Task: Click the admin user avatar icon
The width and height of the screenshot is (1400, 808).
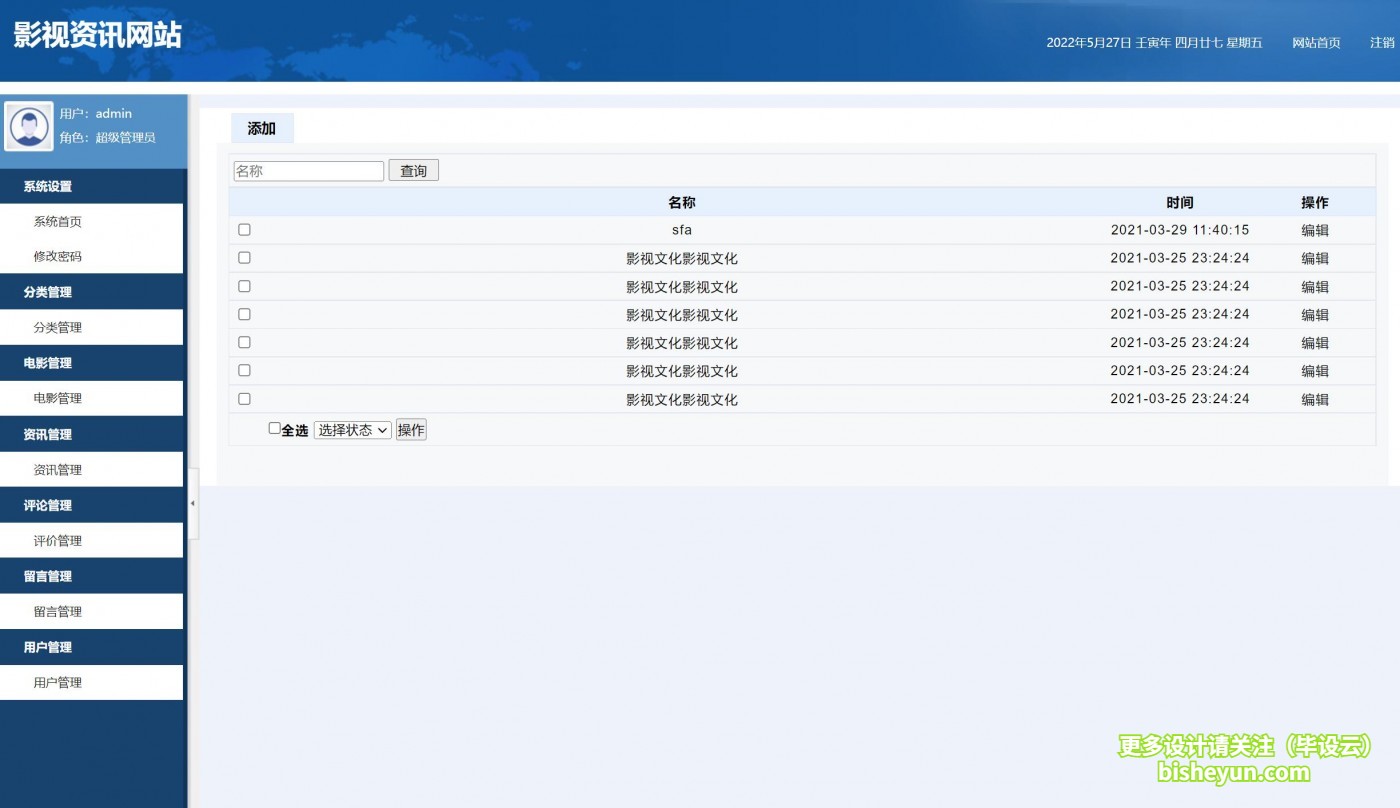Action: pos(30,127)
